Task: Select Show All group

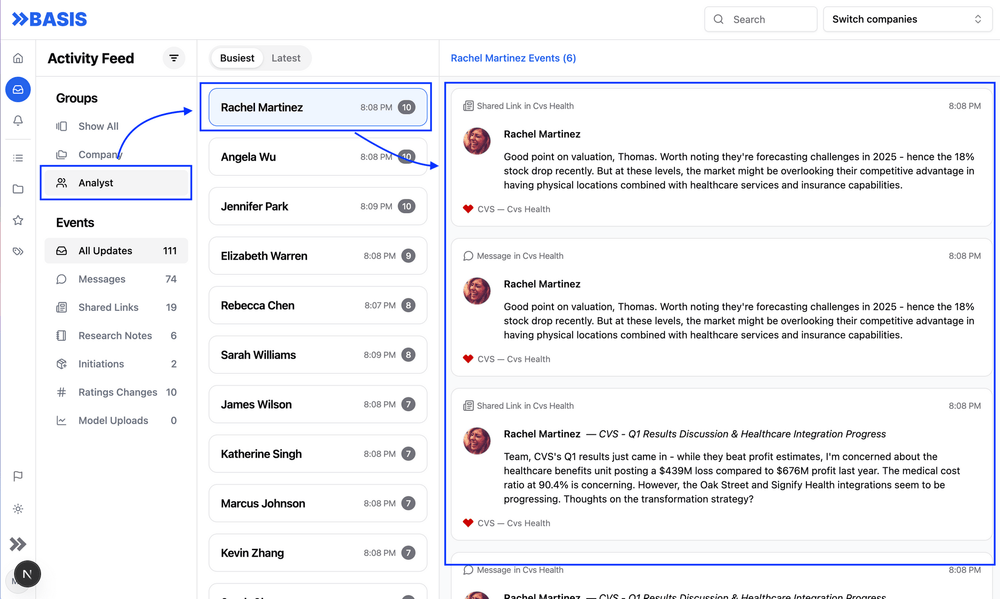Action: click(x=116, y=126)
